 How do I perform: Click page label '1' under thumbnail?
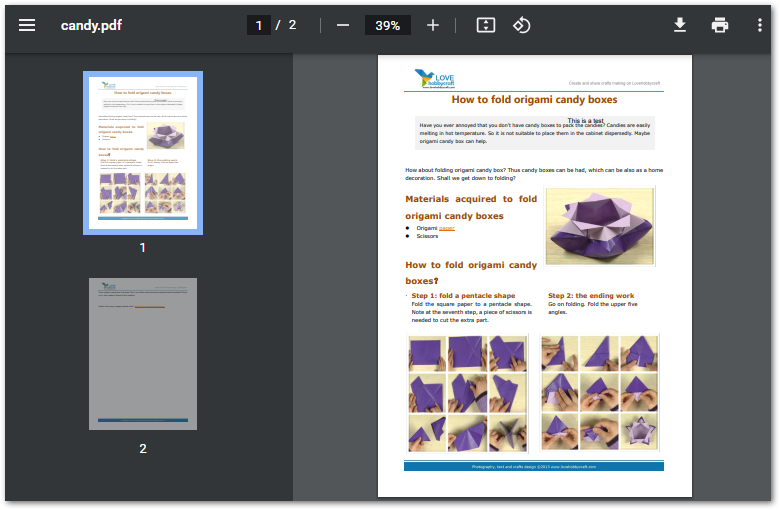(143, 248)
